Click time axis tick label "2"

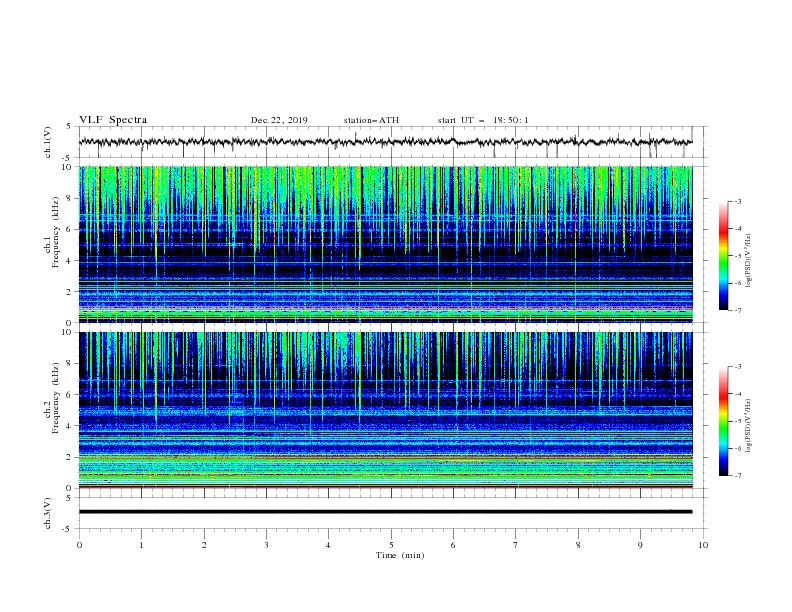(204, 545)
